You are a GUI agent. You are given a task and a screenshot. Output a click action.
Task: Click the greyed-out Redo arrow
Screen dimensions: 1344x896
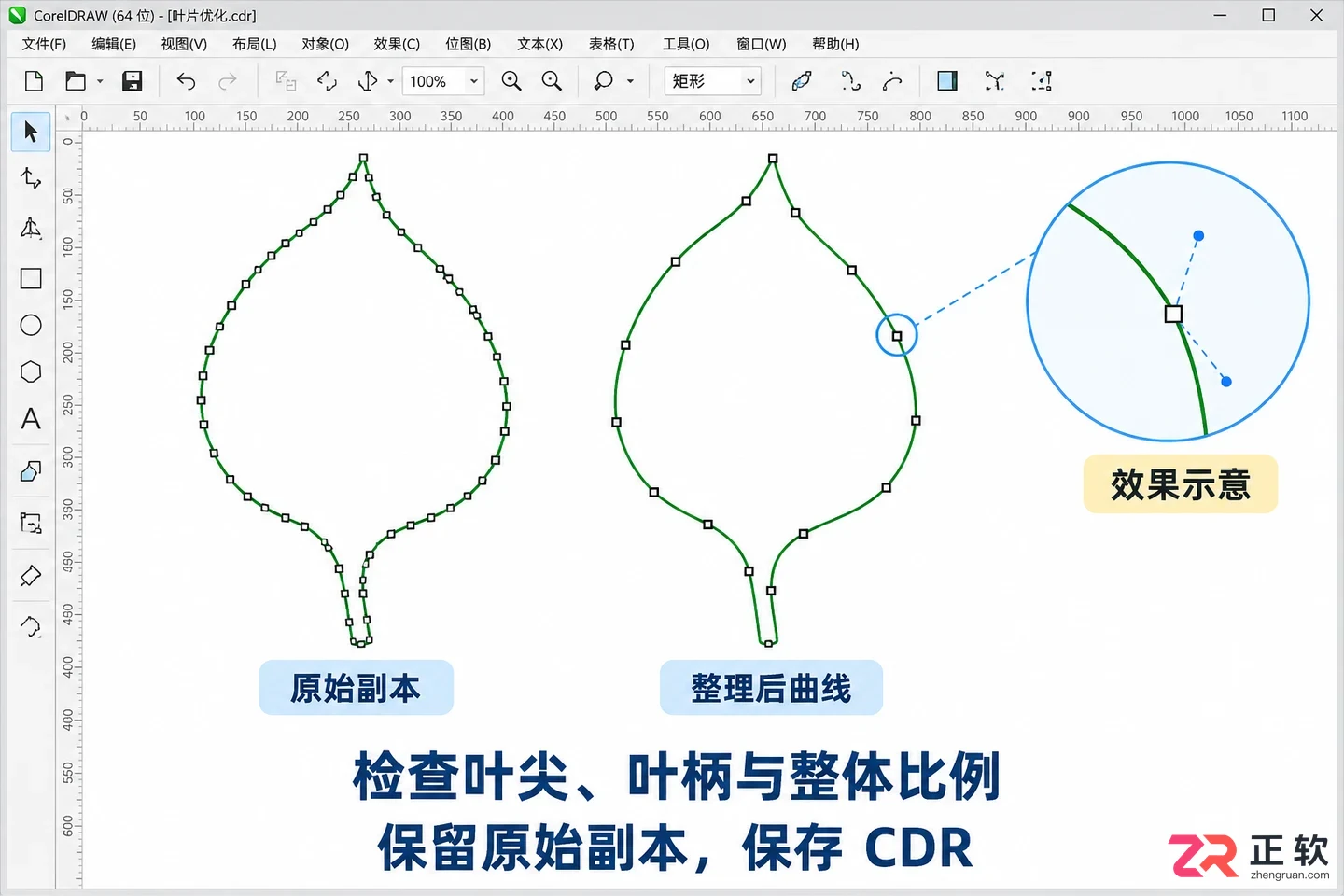coord(228,81)
